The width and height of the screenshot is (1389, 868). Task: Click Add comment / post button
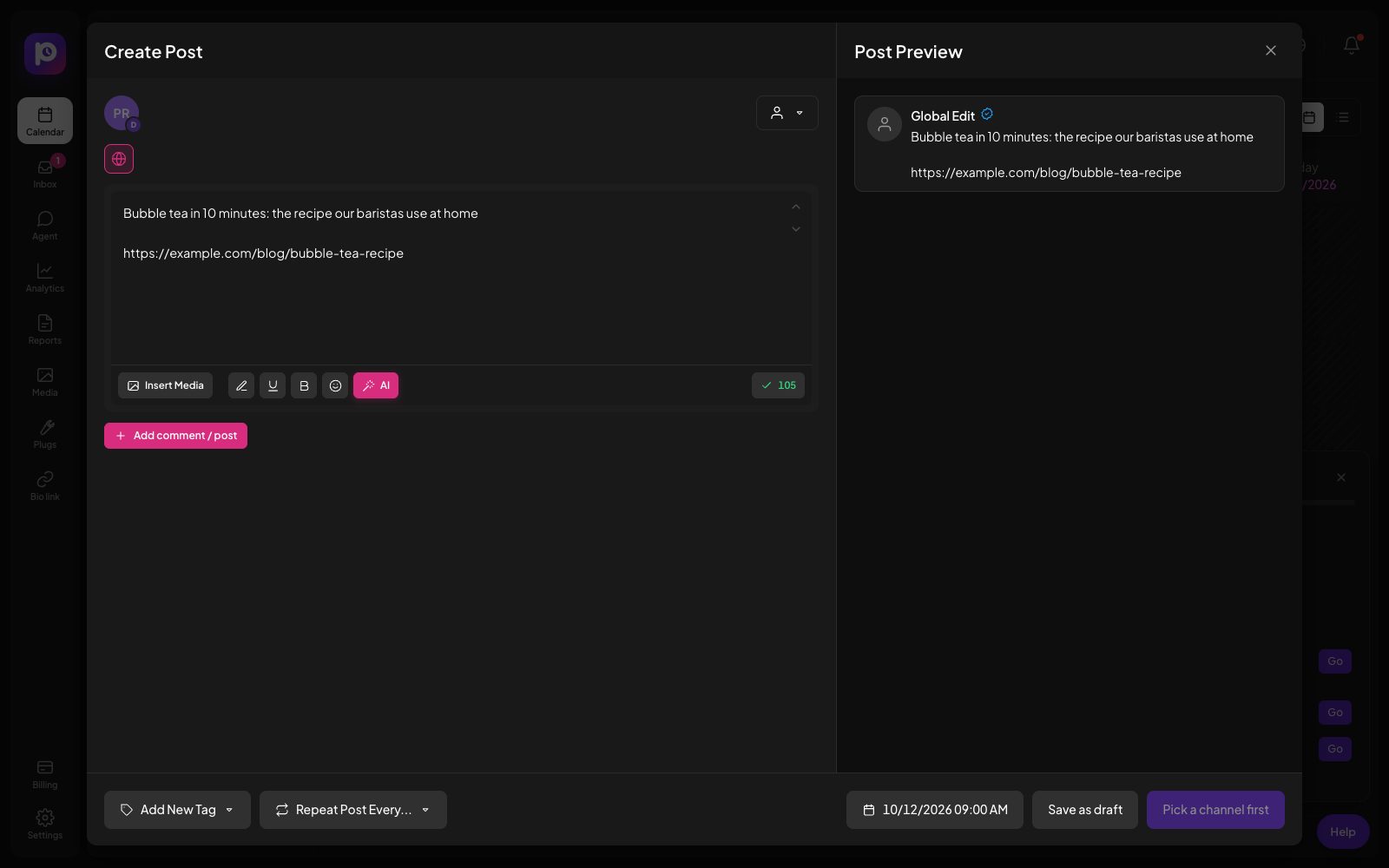175,436
